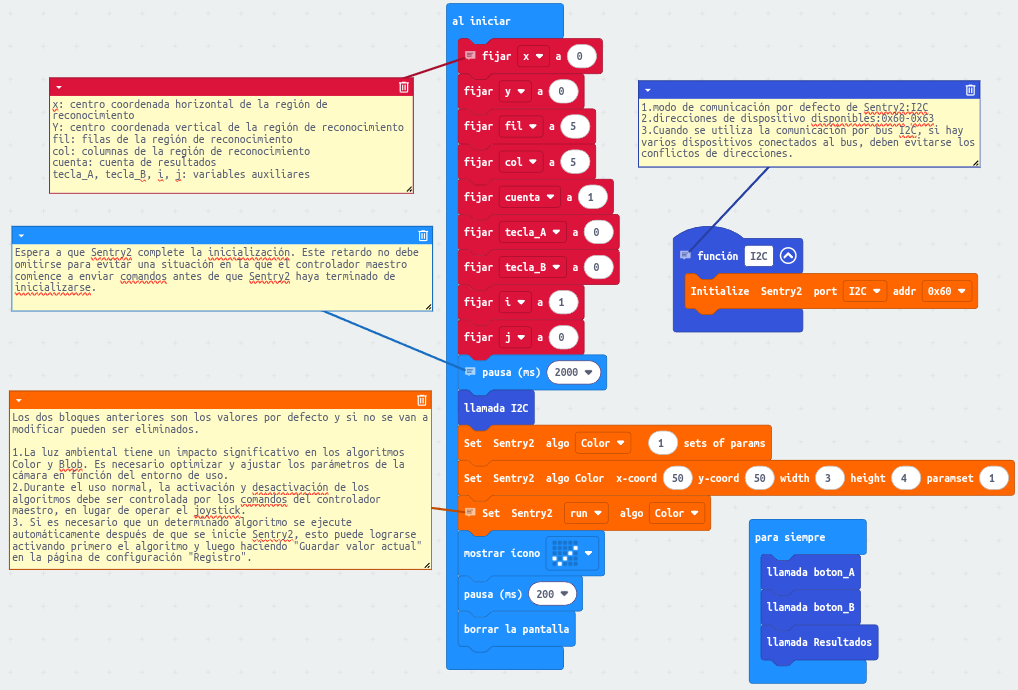Open the col variable dropdown

point(521,162)
